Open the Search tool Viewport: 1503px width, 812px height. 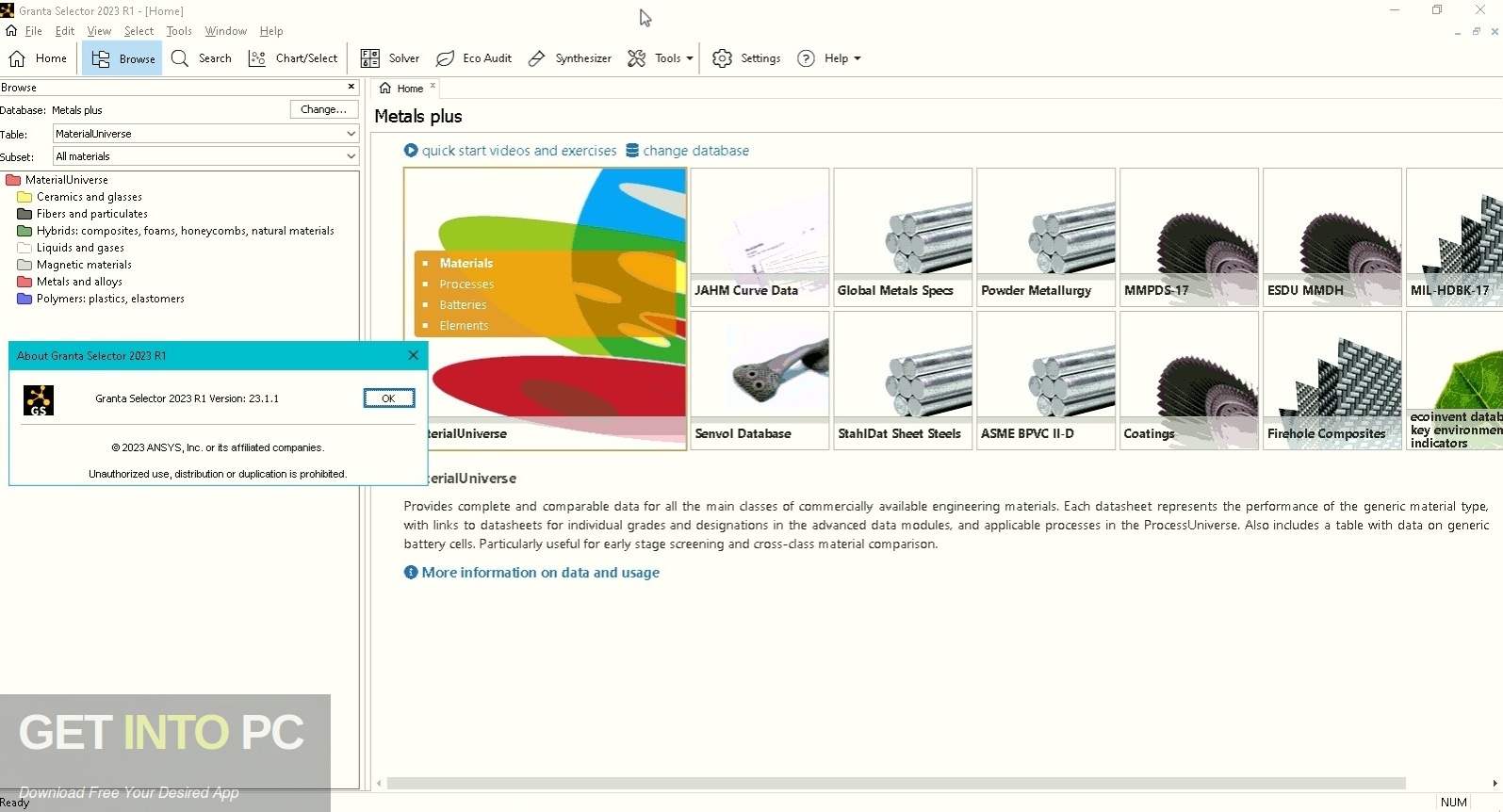pos(201,58)
